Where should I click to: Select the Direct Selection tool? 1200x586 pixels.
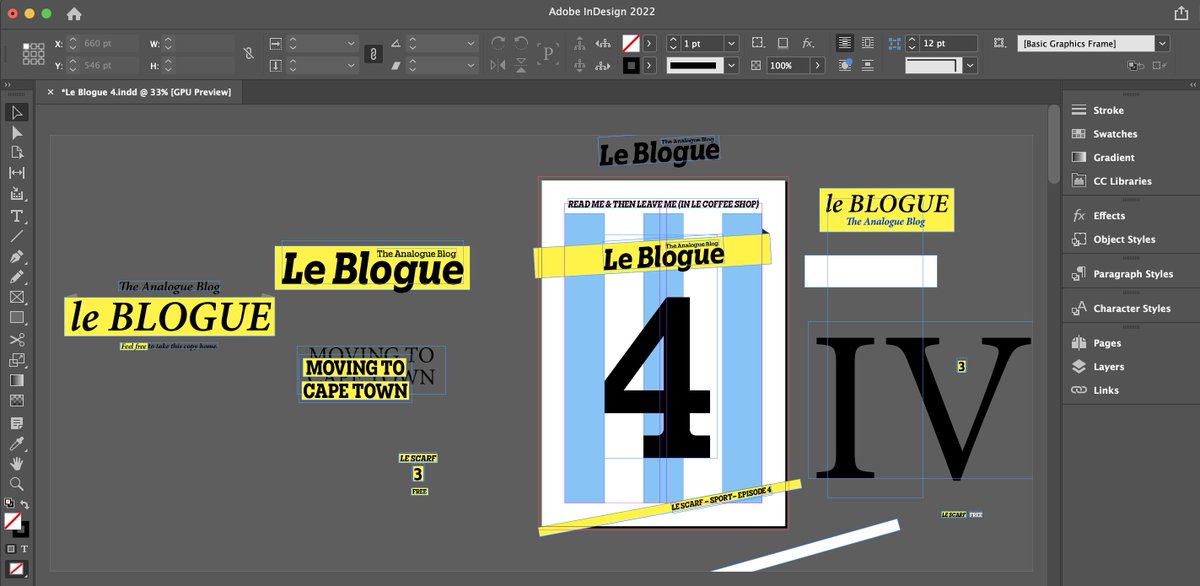(17, 132)
